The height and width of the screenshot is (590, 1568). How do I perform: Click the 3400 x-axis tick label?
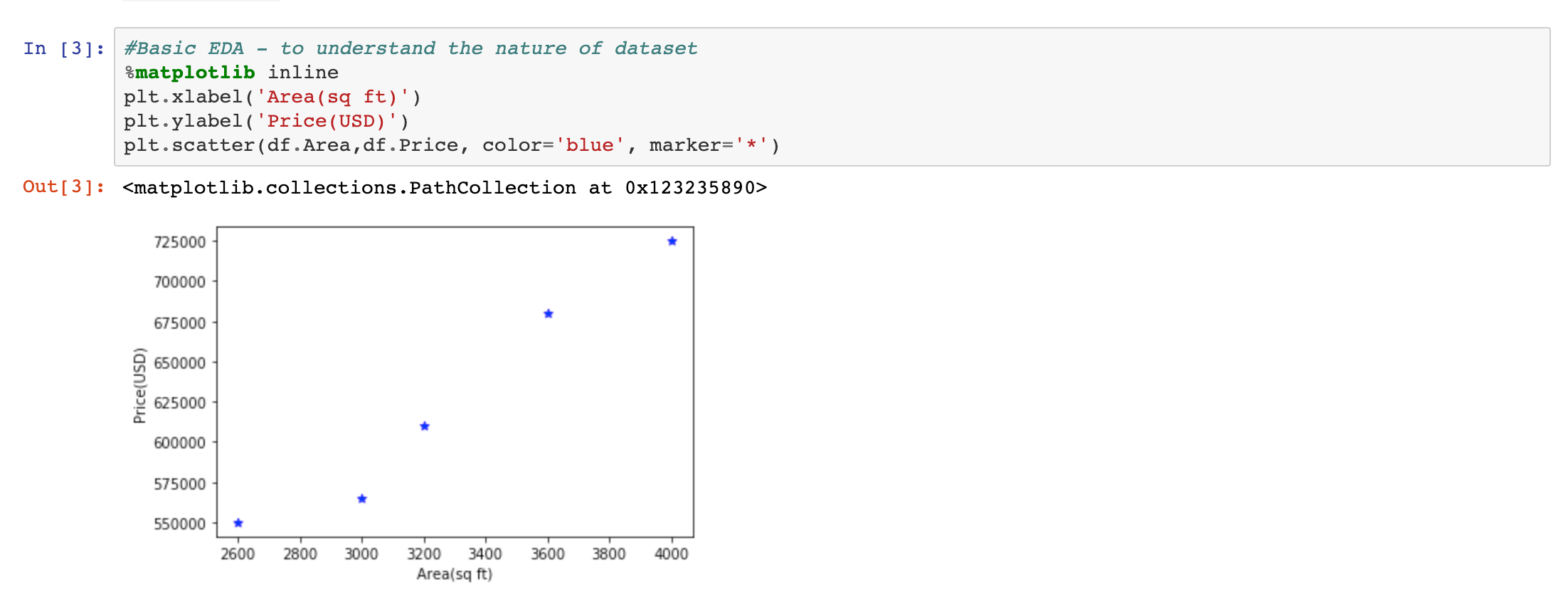(485, 554)
